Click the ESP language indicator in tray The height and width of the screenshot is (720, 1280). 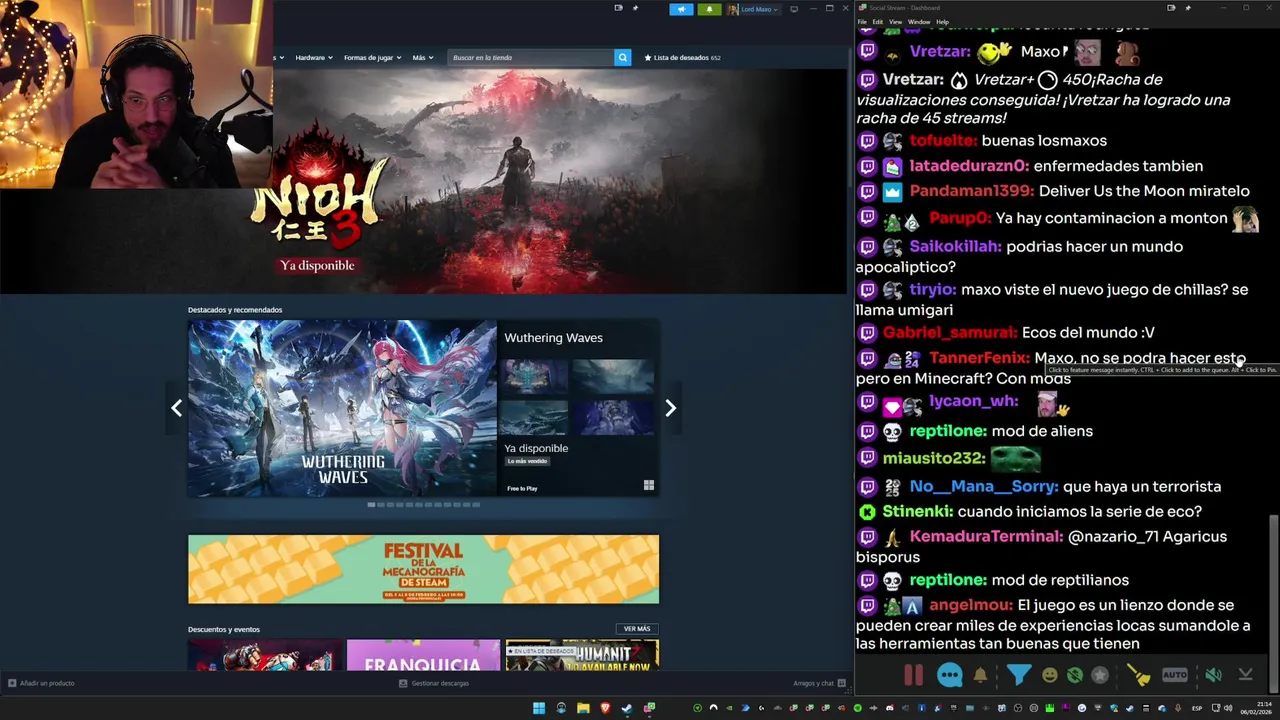click(x=1197, y=708)
